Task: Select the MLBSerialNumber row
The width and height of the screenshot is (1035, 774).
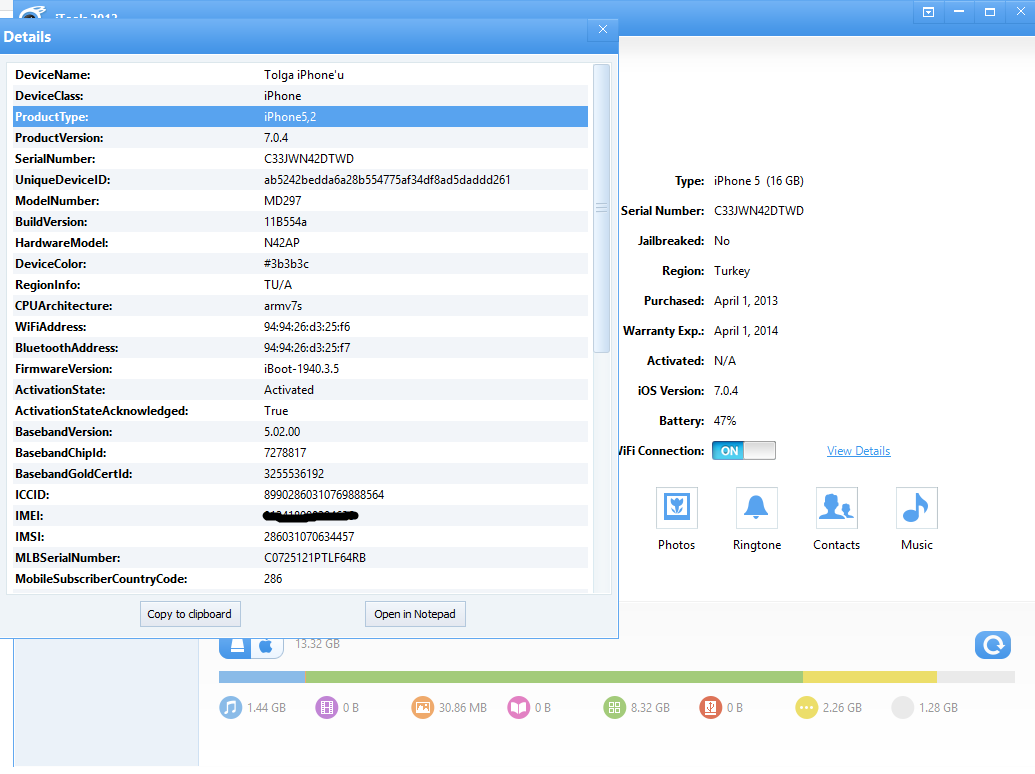Action: click(x=300, y=558)
